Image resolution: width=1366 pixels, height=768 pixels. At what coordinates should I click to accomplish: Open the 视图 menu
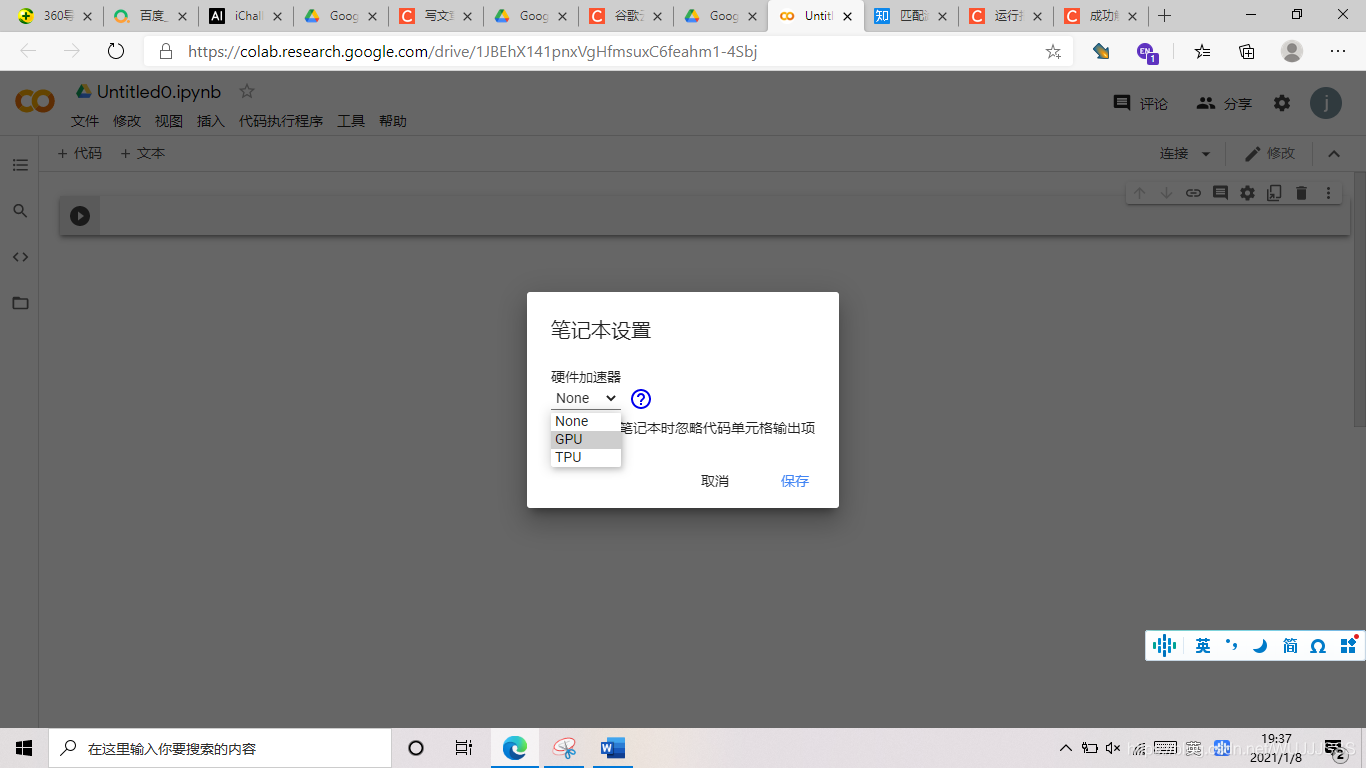coord(169,121)
